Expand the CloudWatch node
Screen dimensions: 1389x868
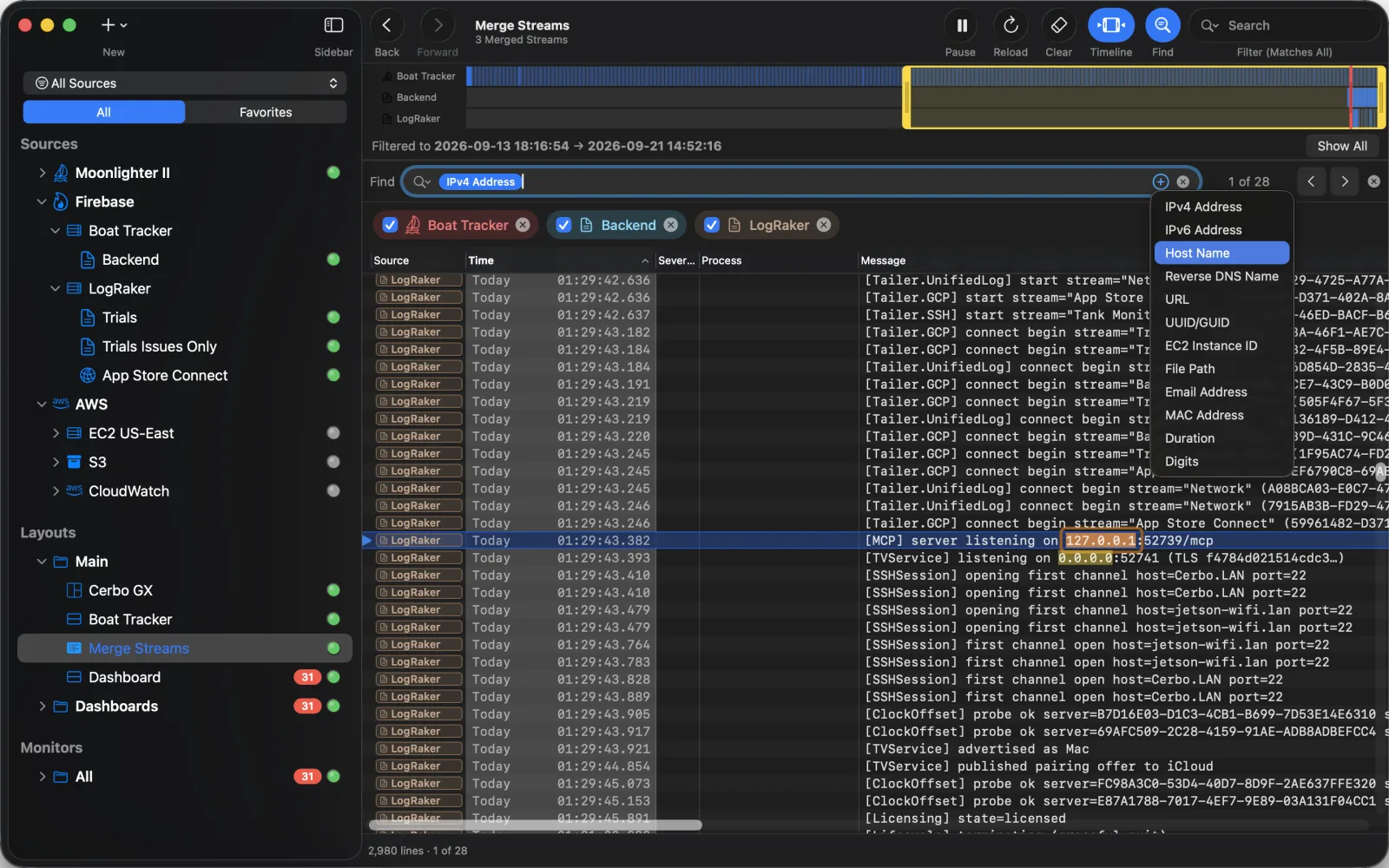56,491
